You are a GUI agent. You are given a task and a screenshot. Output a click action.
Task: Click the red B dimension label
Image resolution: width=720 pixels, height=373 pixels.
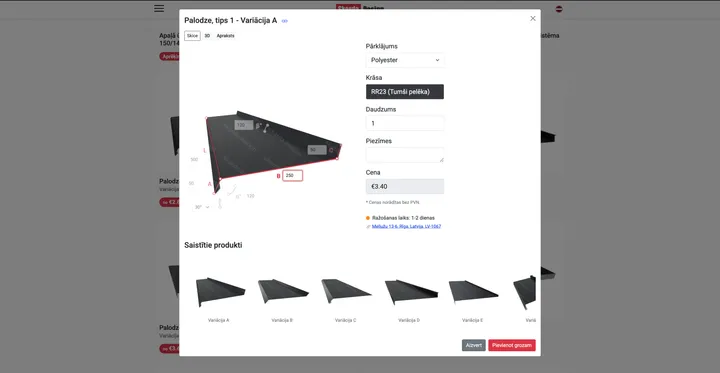278,176
